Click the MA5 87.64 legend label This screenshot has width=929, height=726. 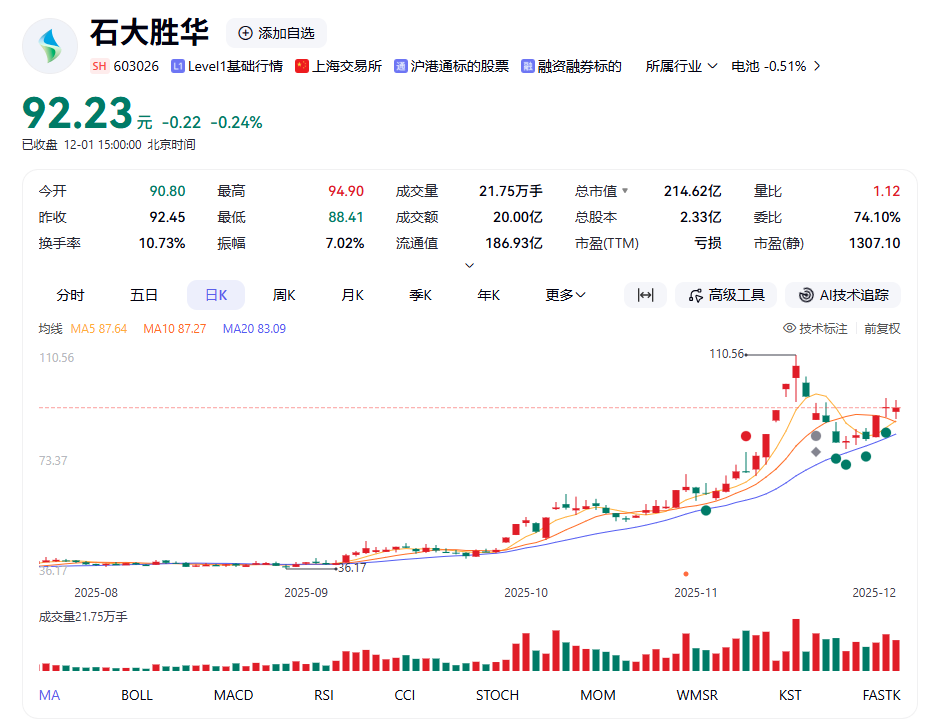coord(99,328)
